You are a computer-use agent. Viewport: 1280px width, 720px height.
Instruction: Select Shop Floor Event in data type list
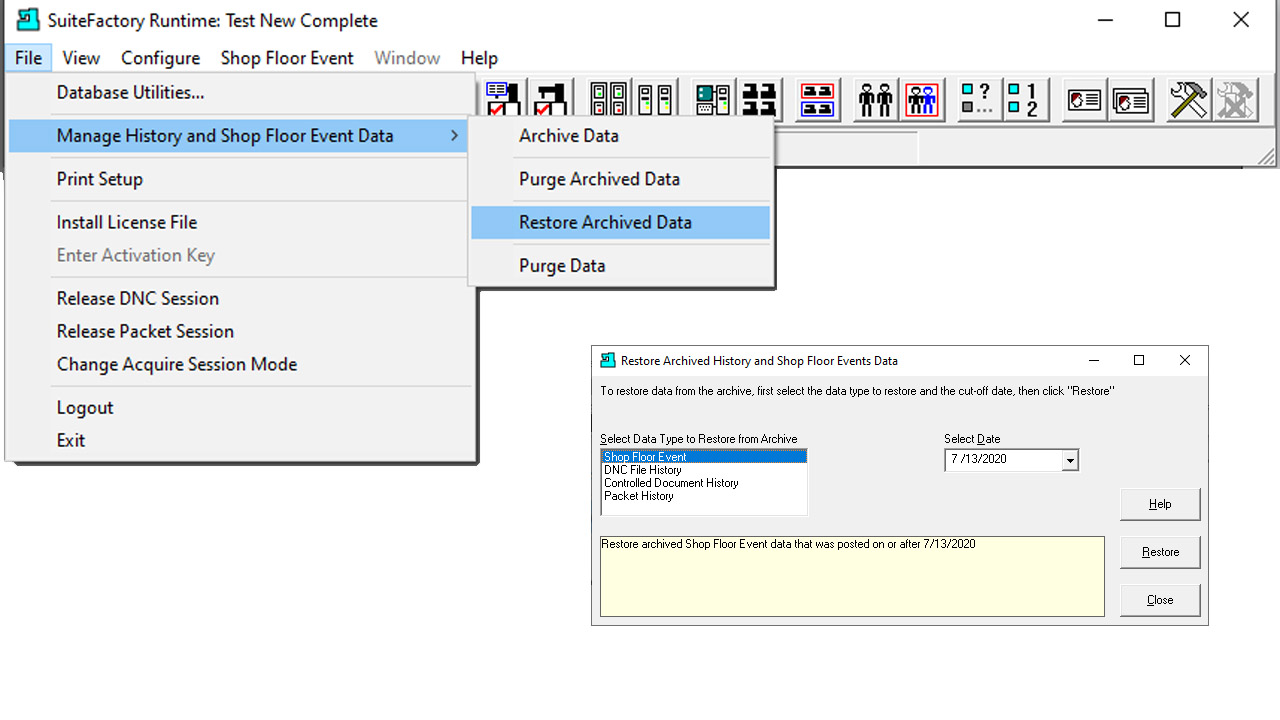(x=703, y=457)
